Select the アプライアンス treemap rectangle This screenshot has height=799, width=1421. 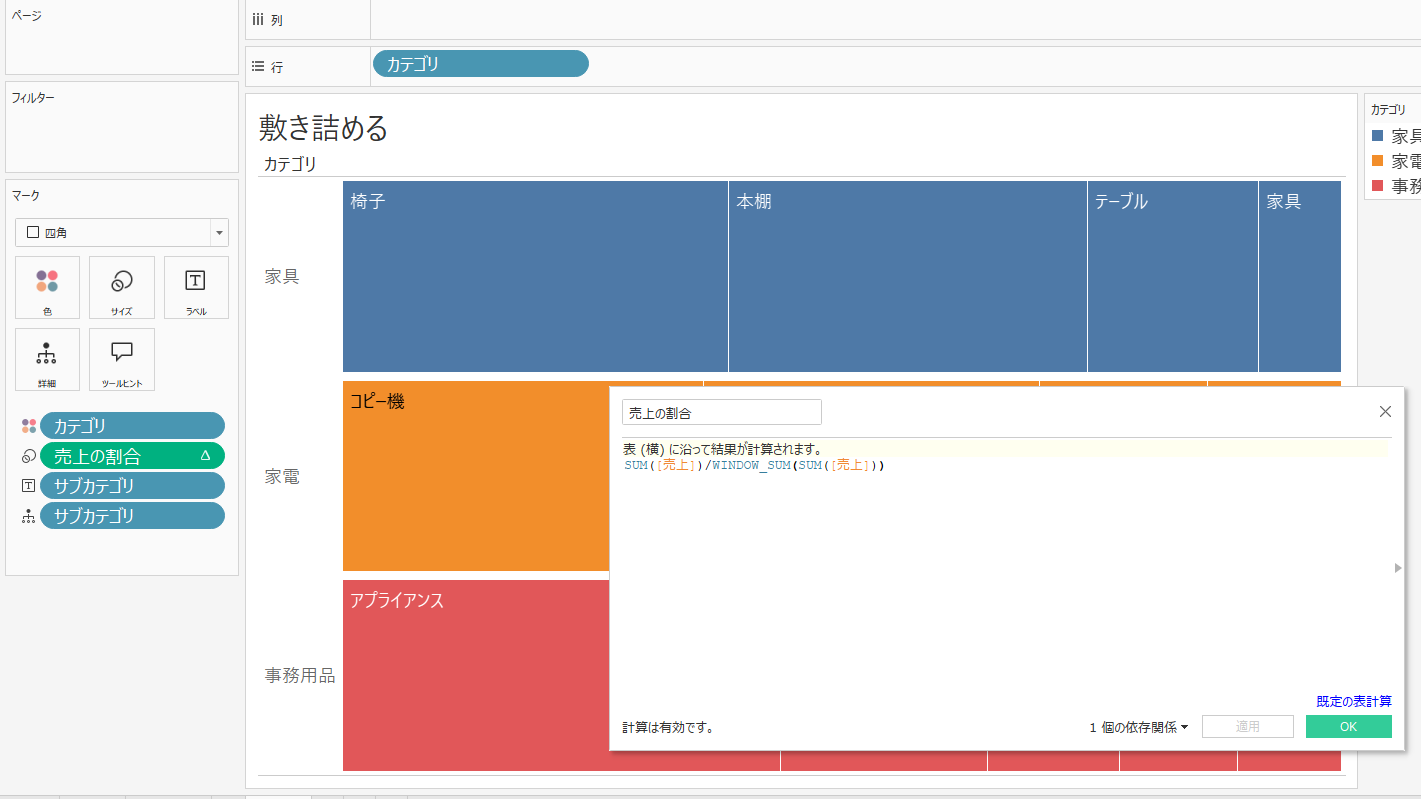coord(476,675)
